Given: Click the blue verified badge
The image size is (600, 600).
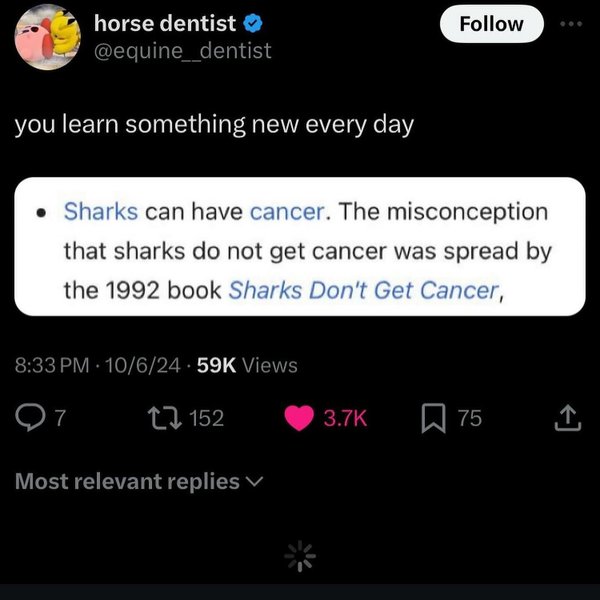Looking at the screenshot, I should 253,24.
